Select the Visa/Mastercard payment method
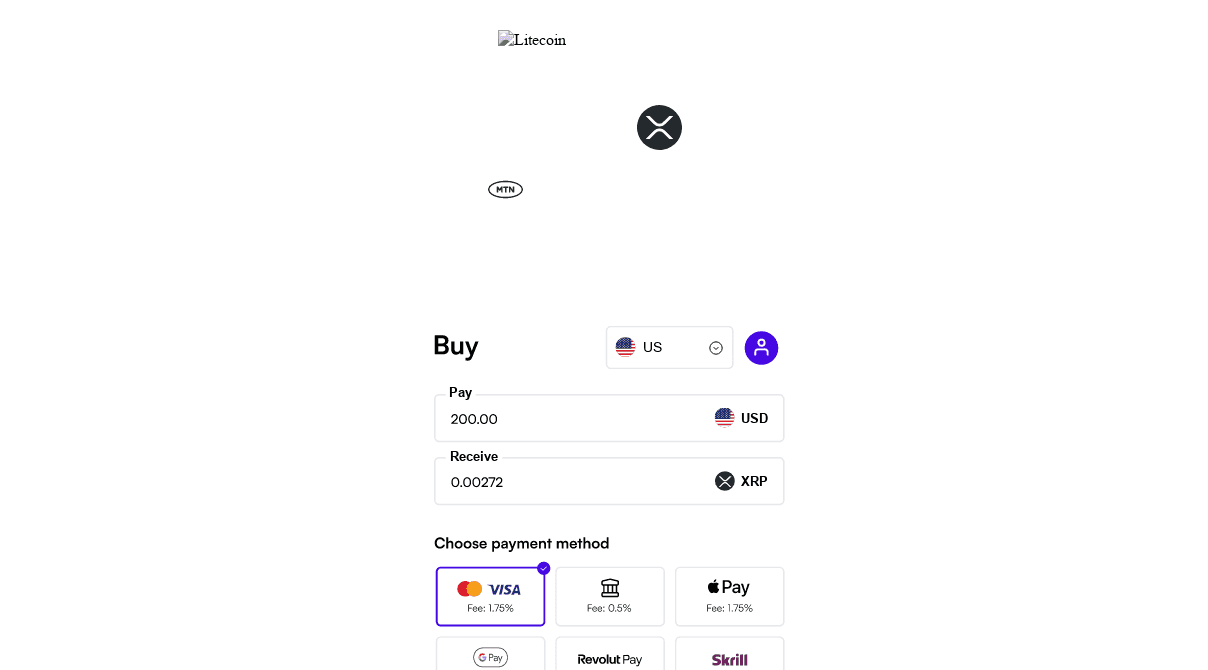Viewport: 1208px width, 670px height. tap(490, 596)
